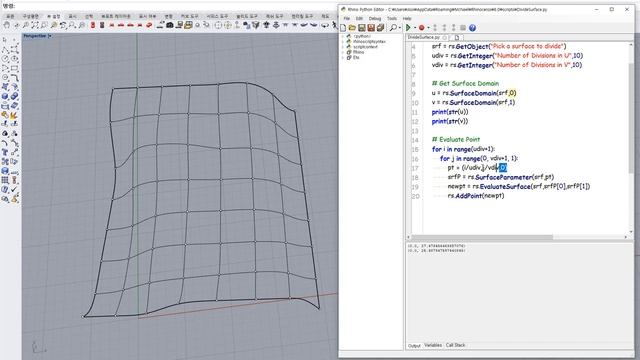Screen dimensions: 640x360
Task: Expand the Etc tree node
Action: pyautogui.click(x=342, y=58)
